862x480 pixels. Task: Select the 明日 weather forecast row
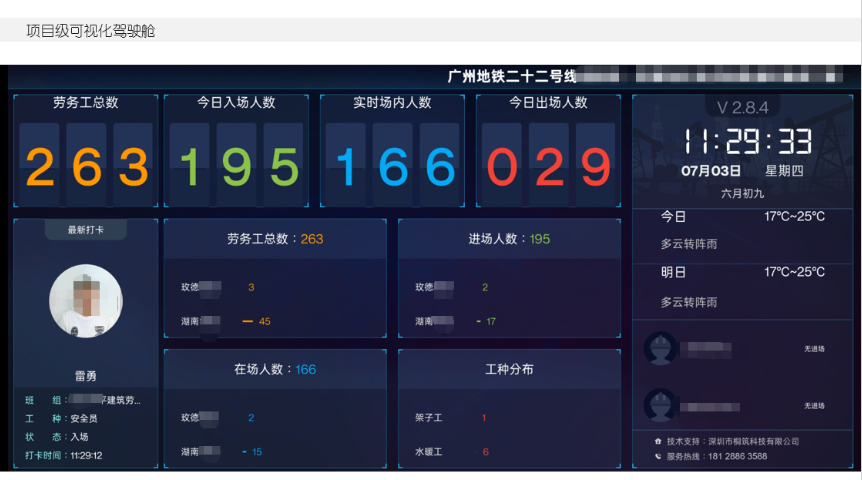[x=742, y=287]
